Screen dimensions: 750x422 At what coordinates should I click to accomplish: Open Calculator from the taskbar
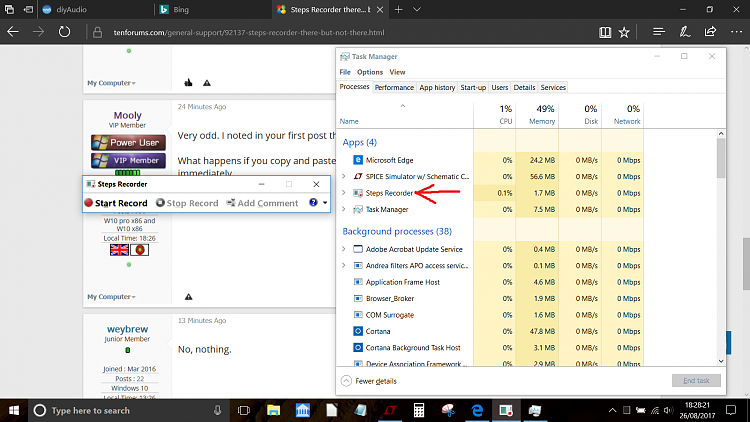418,410
